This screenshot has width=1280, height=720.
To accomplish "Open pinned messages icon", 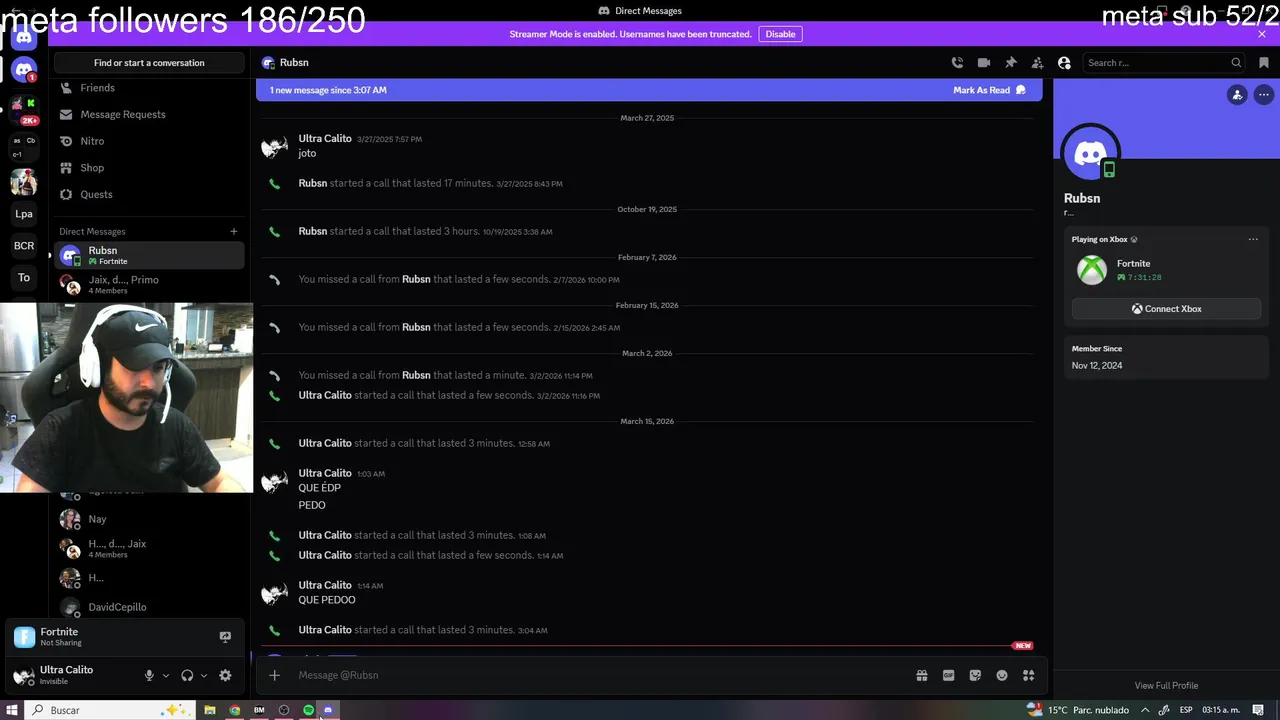I will point(1011,63).
